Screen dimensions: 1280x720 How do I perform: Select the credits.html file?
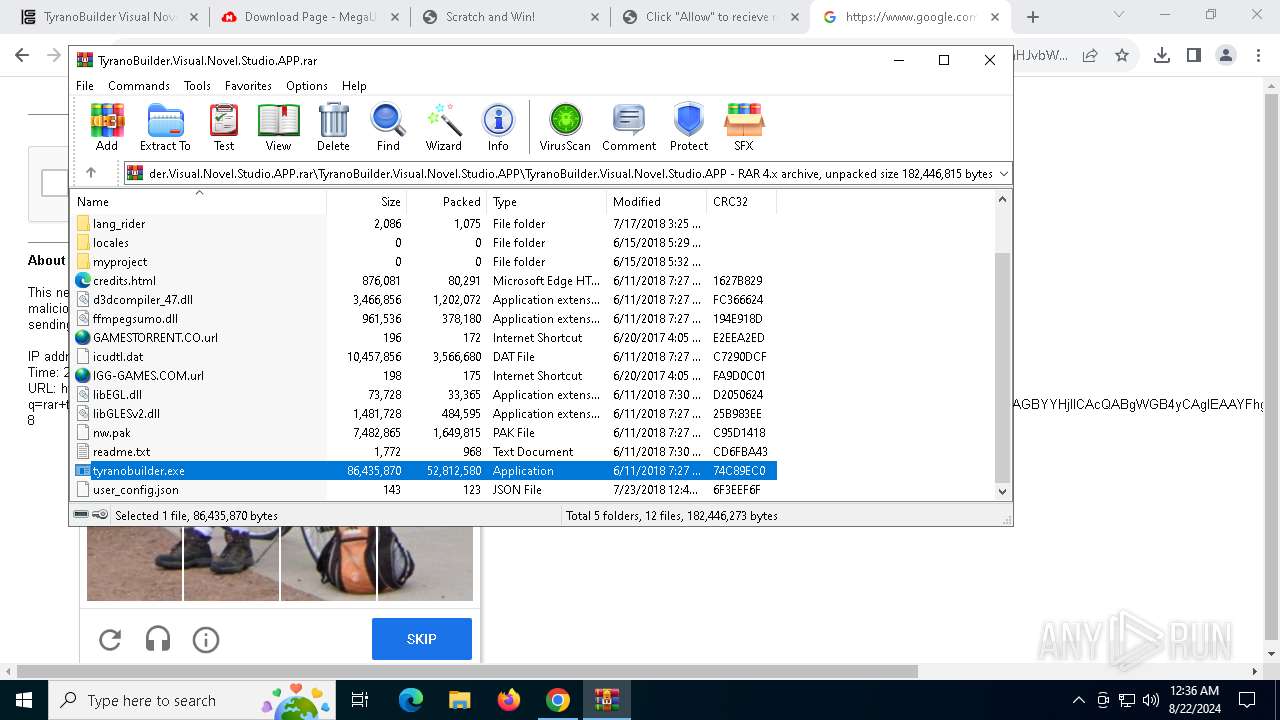(124, 281)
